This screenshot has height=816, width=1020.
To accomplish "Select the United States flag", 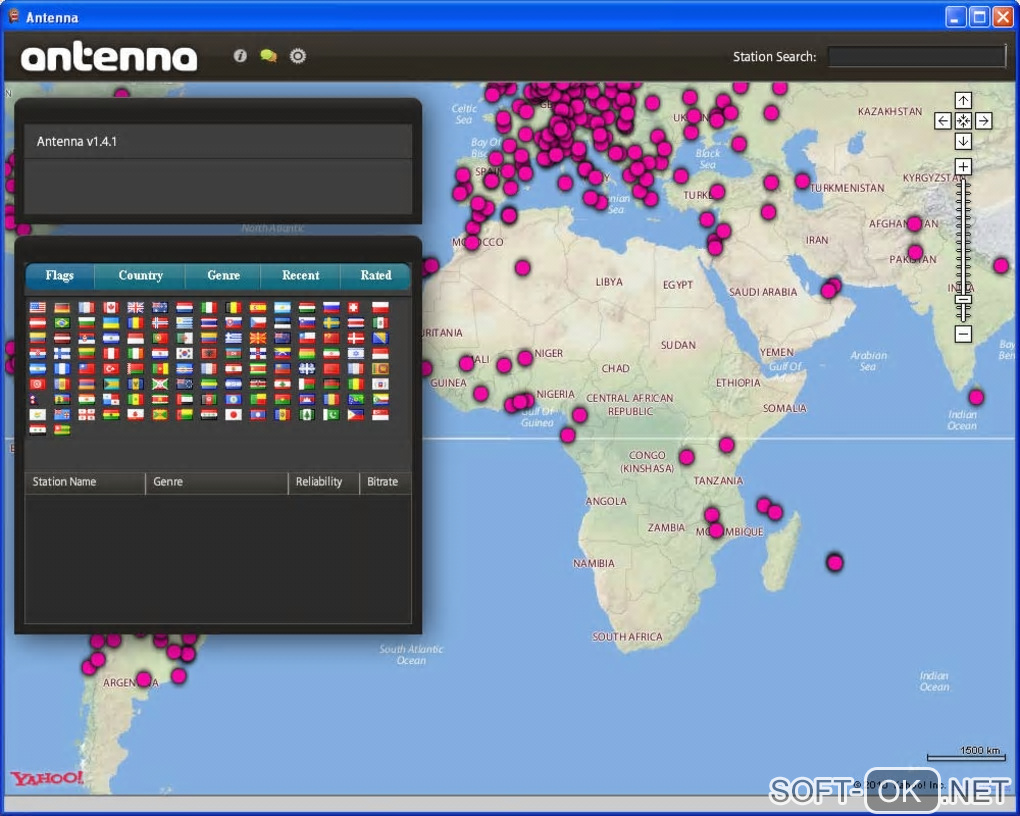I will pyautogui.click(x=38, y=308).
